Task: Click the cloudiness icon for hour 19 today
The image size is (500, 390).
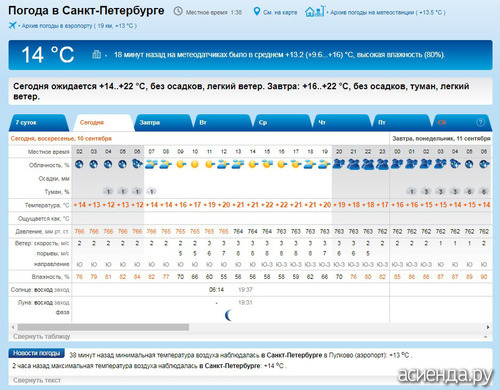Action: (325, 164)
